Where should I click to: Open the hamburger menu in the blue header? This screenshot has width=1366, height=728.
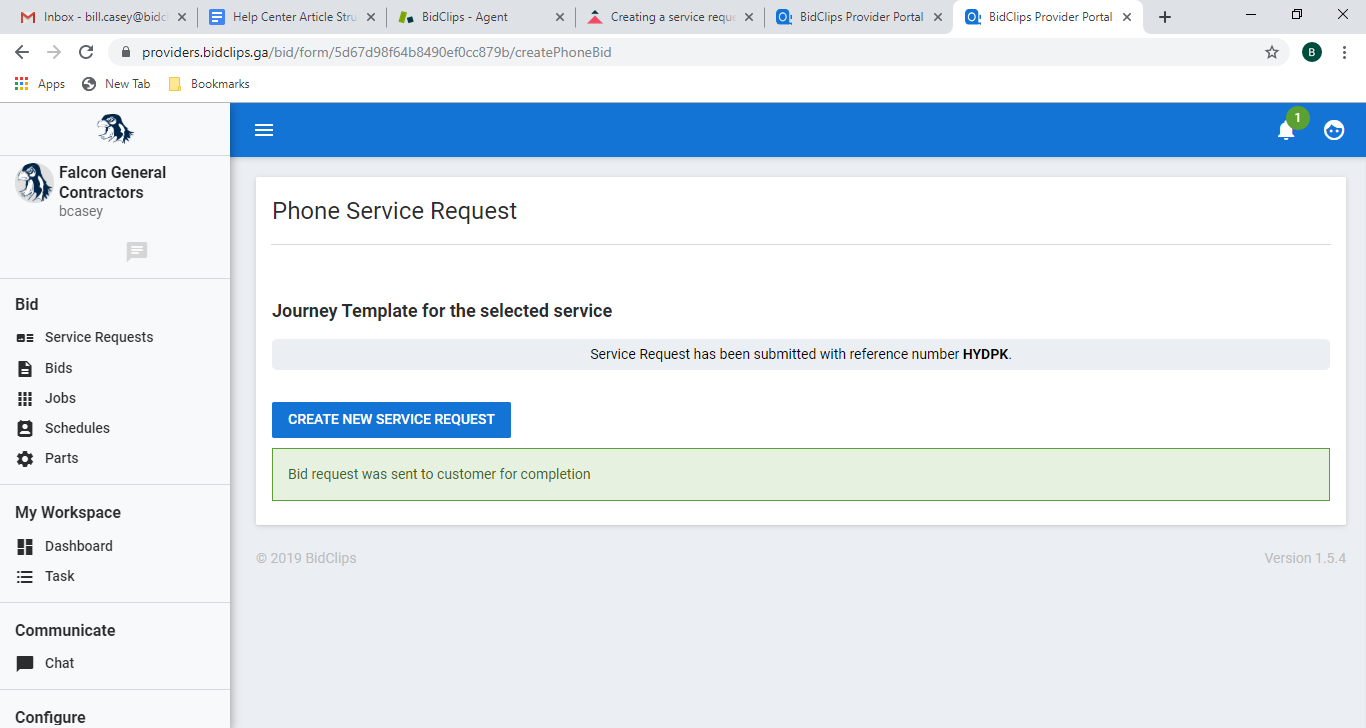point(264,130)
